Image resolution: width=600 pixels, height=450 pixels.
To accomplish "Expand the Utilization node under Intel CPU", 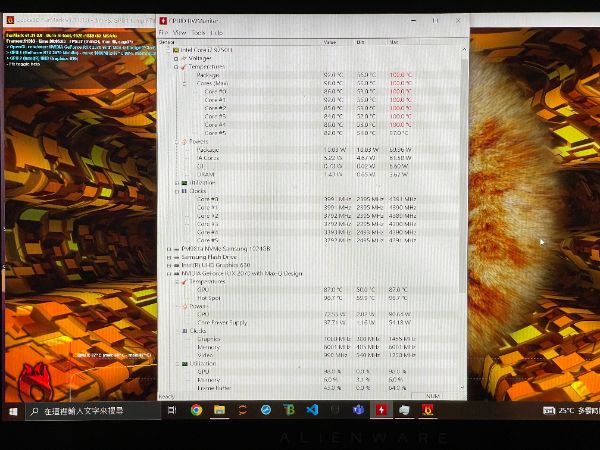I will pyautogui.click(x=176, y=183).
